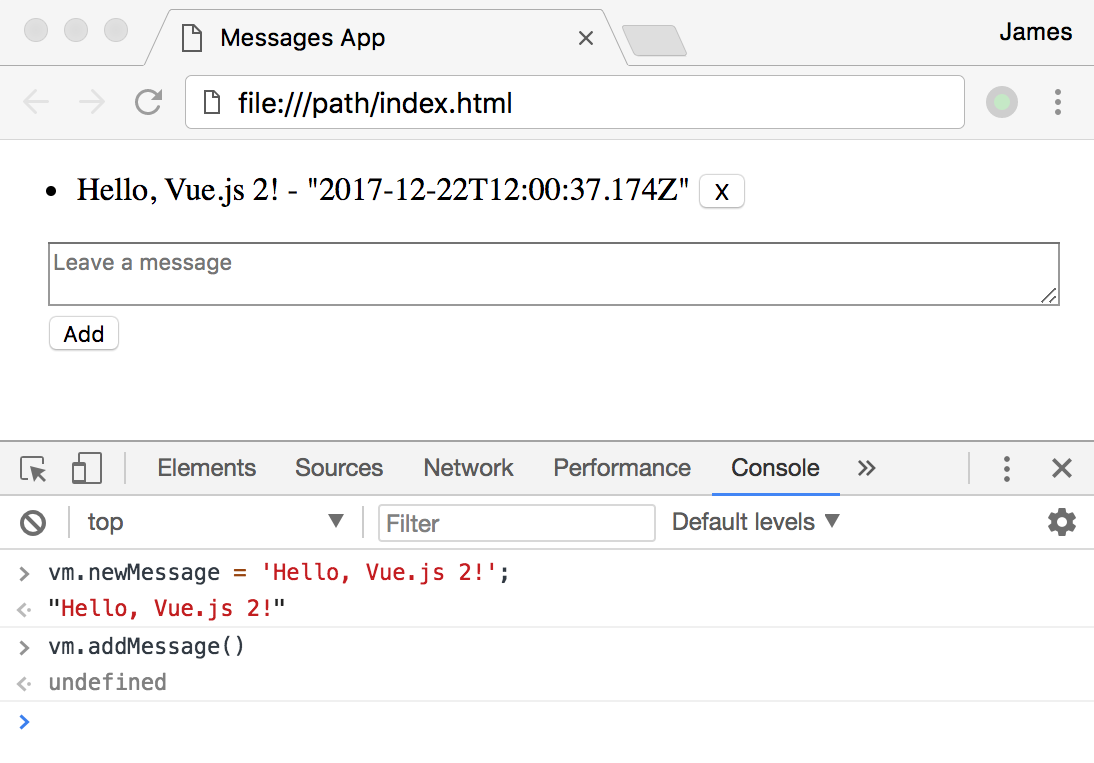Click the 'Leave a message' text area

[x=553, y=273]
